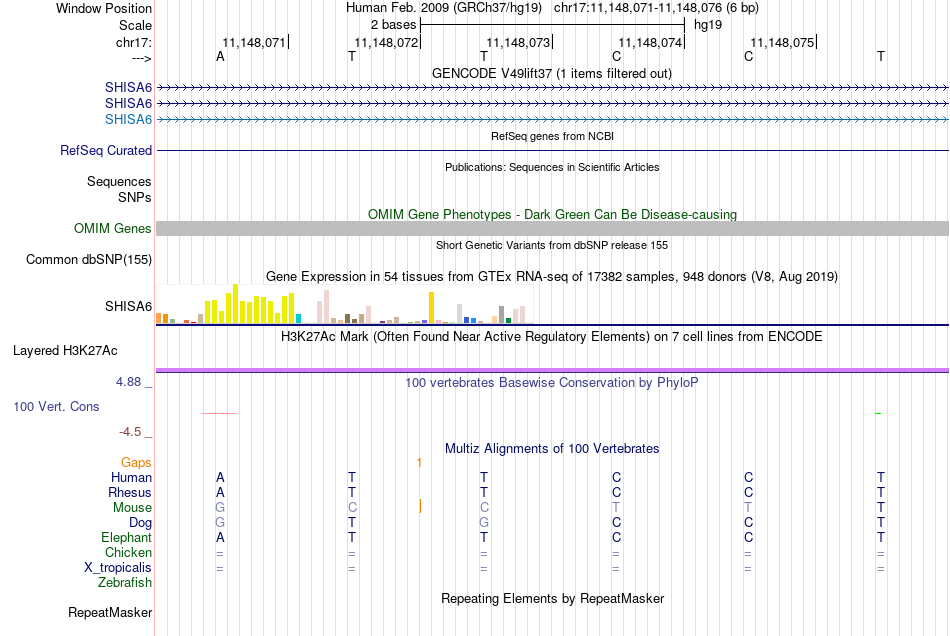This screenshot has width=950, height=636.
Task: Click the OMIM Gene Phenotypes green title
Action: [x=552, y=214]
